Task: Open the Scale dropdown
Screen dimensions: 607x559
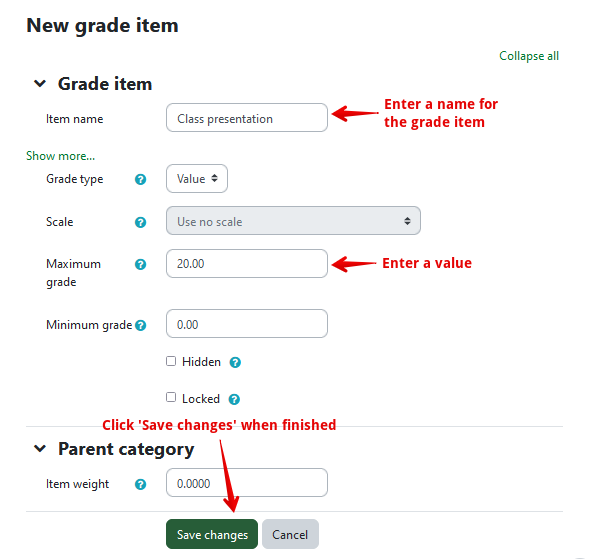Action: click(x=293, y=221)
